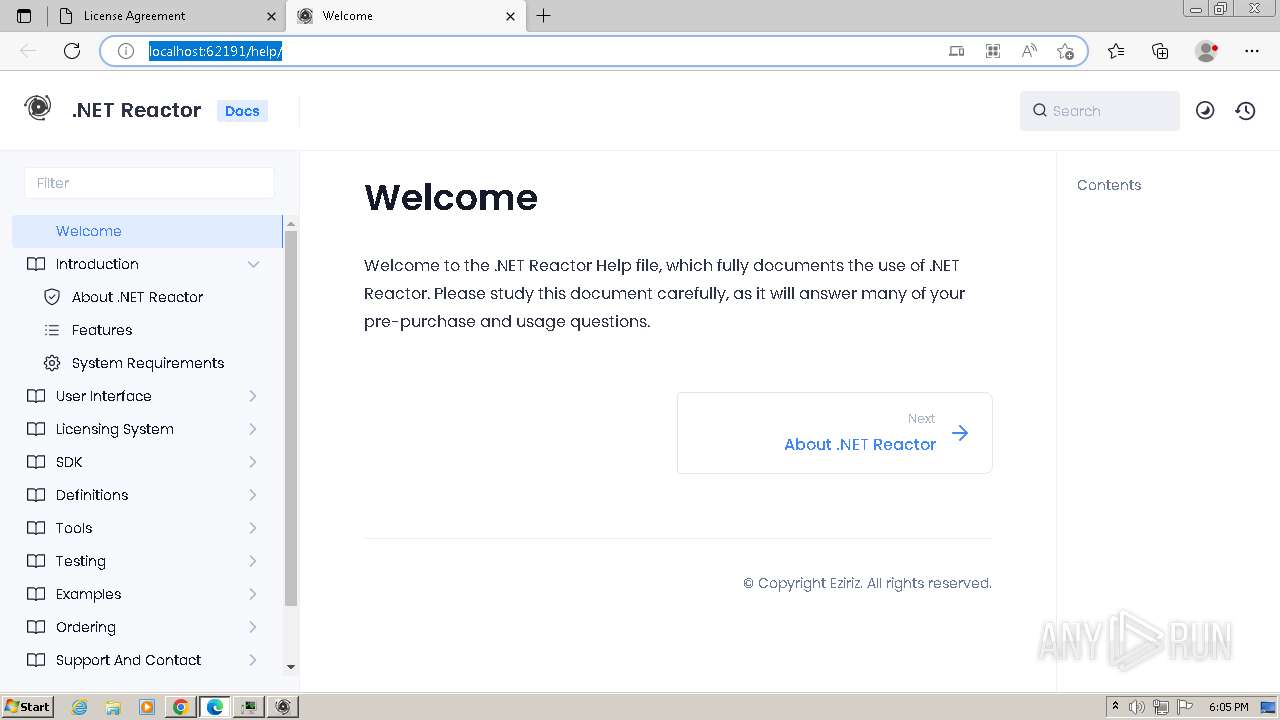1280x720 pixels.
Task: Expand the Licensing System section chevron
Action: point(253,429)
